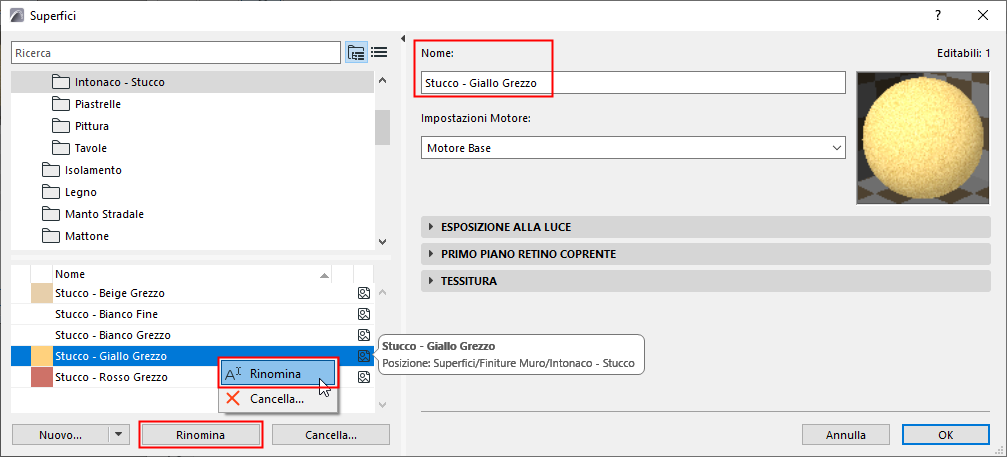The height and width of the screenshot is (457, 1007).
Task: Click the Annulla button
Action: (x=845, y=435)
